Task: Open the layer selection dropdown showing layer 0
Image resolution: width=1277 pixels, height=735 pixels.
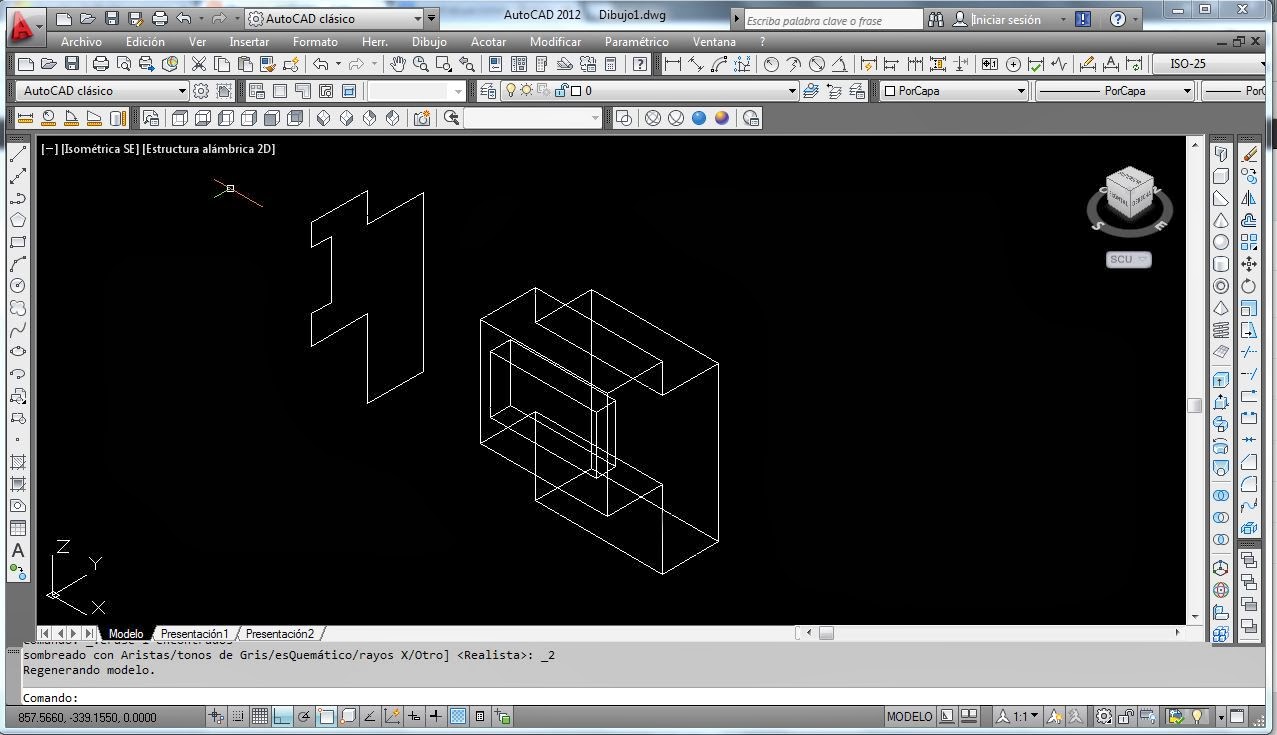Action: (x=790, y=90)
